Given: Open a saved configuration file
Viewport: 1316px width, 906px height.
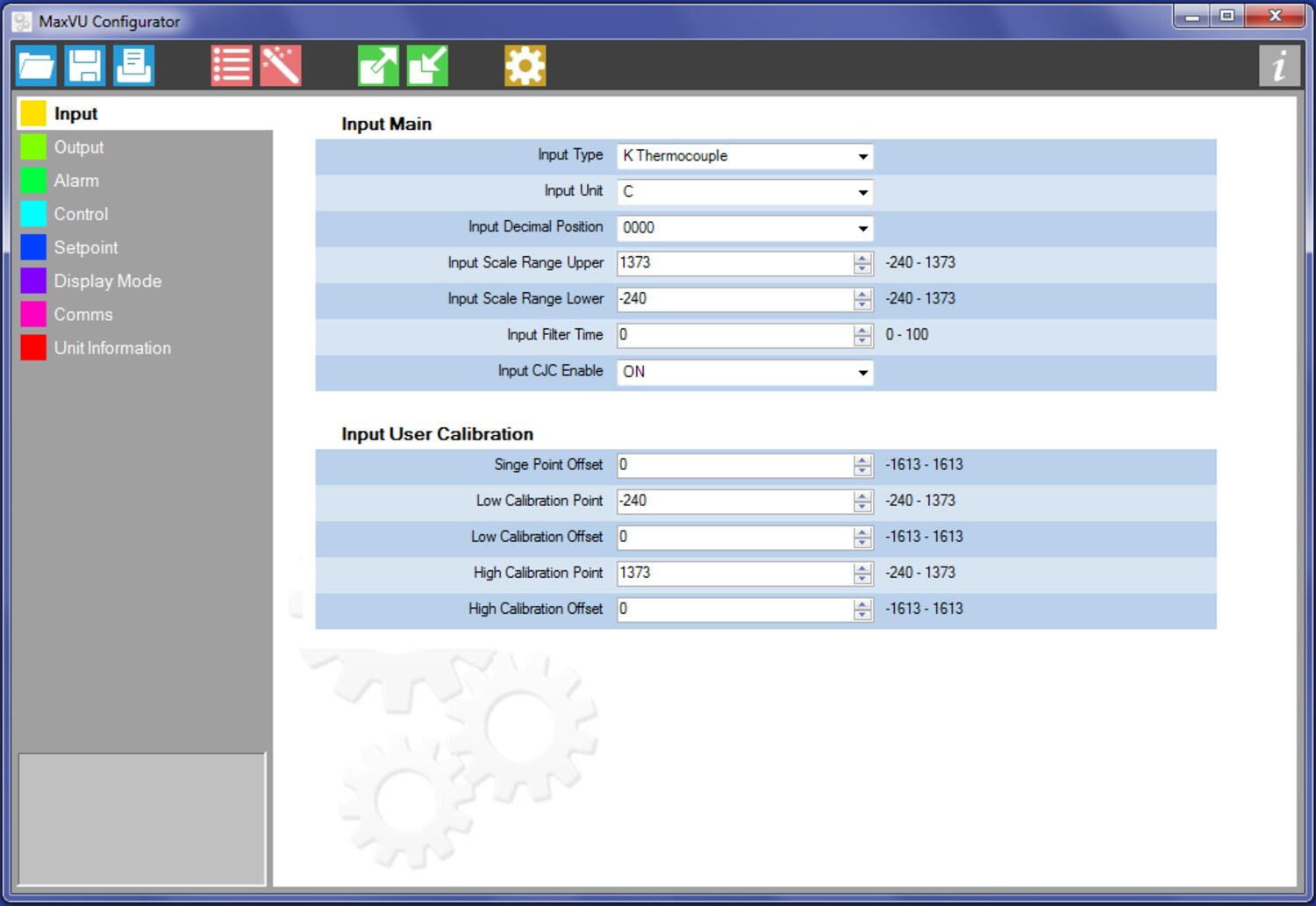Looking at the screenshot, I should tap(36, 65).
